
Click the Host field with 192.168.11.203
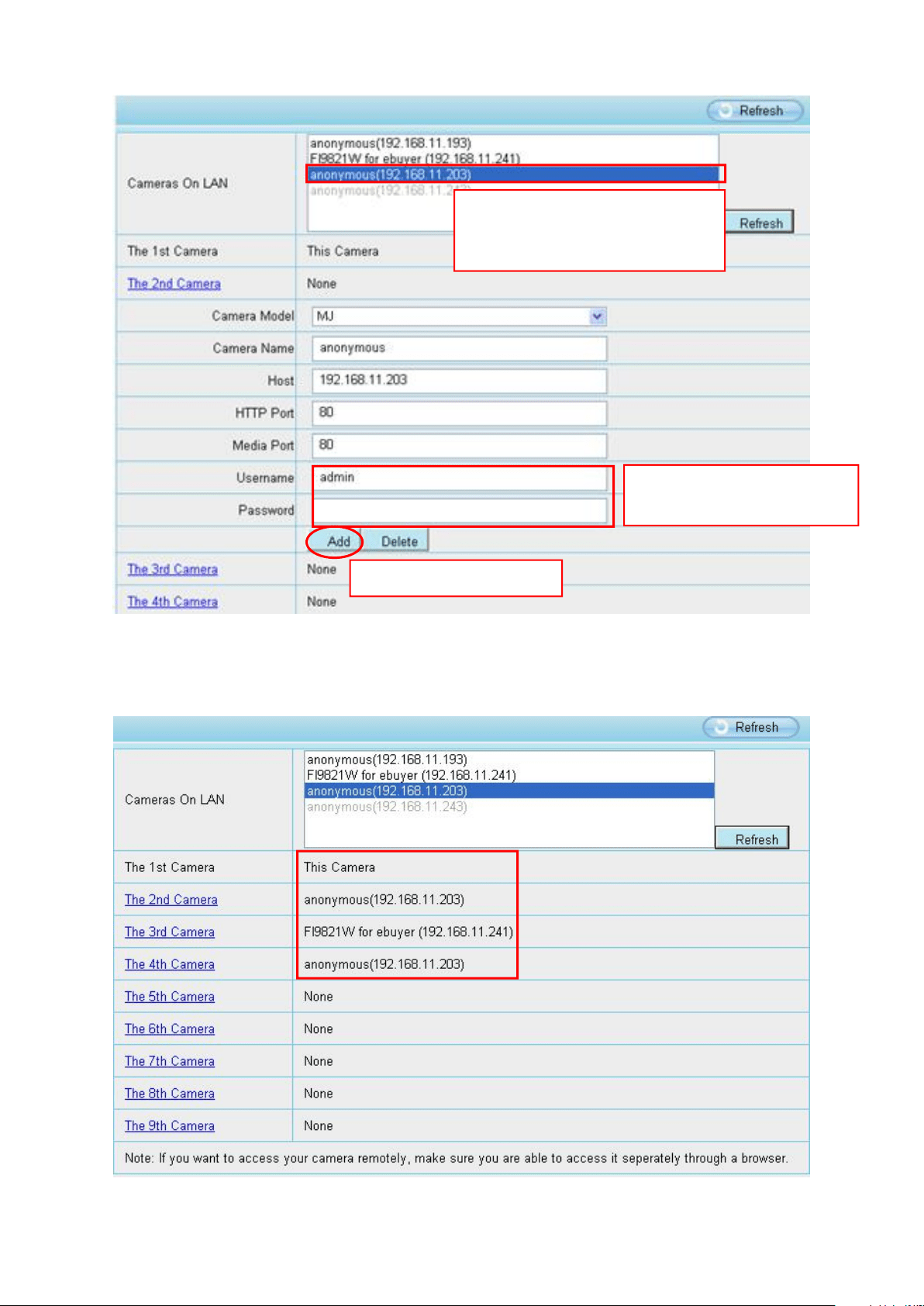coord(460,381)
